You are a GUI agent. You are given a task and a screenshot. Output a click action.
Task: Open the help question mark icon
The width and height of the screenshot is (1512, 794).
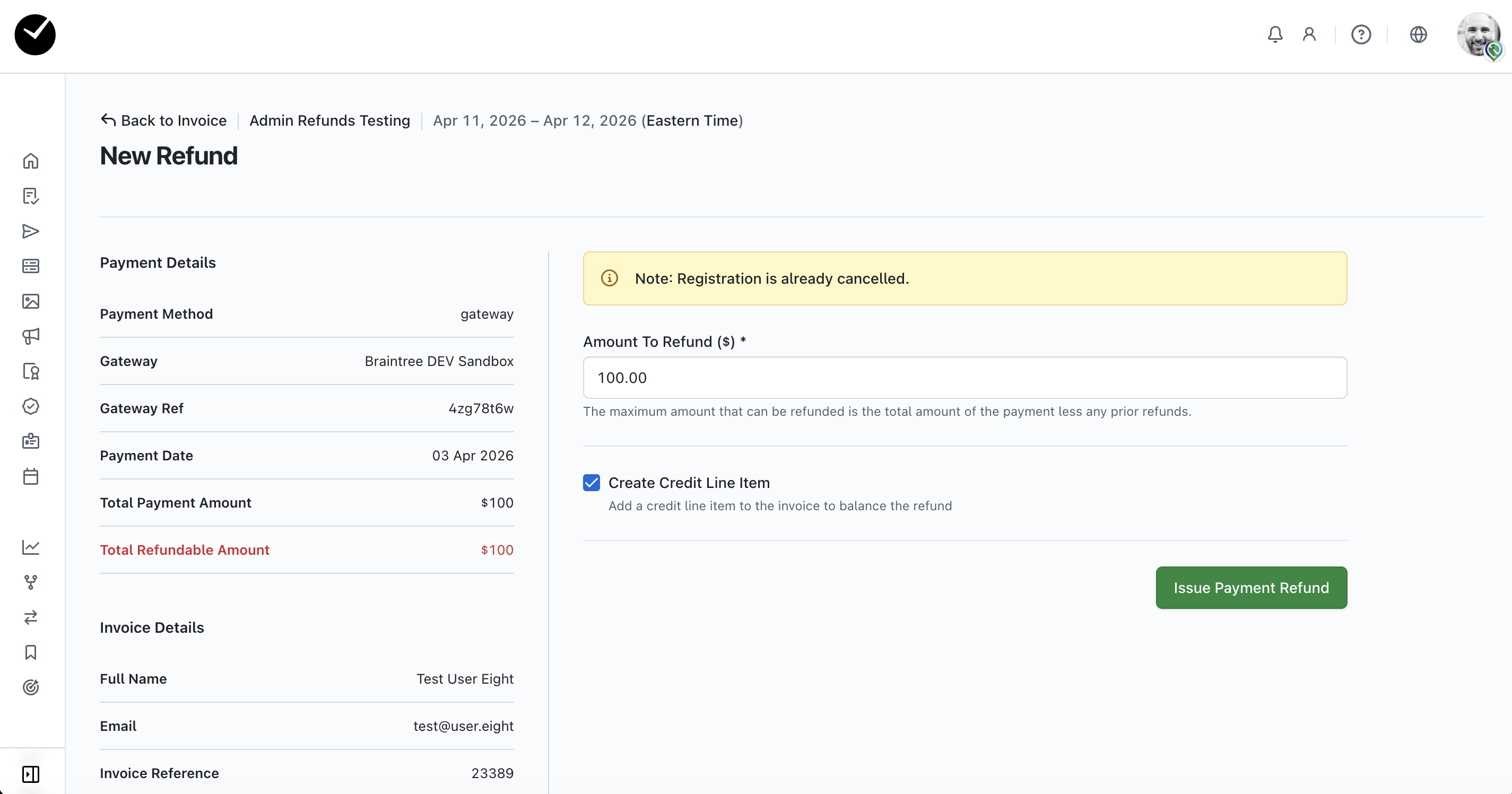[x=1361, y=34]
